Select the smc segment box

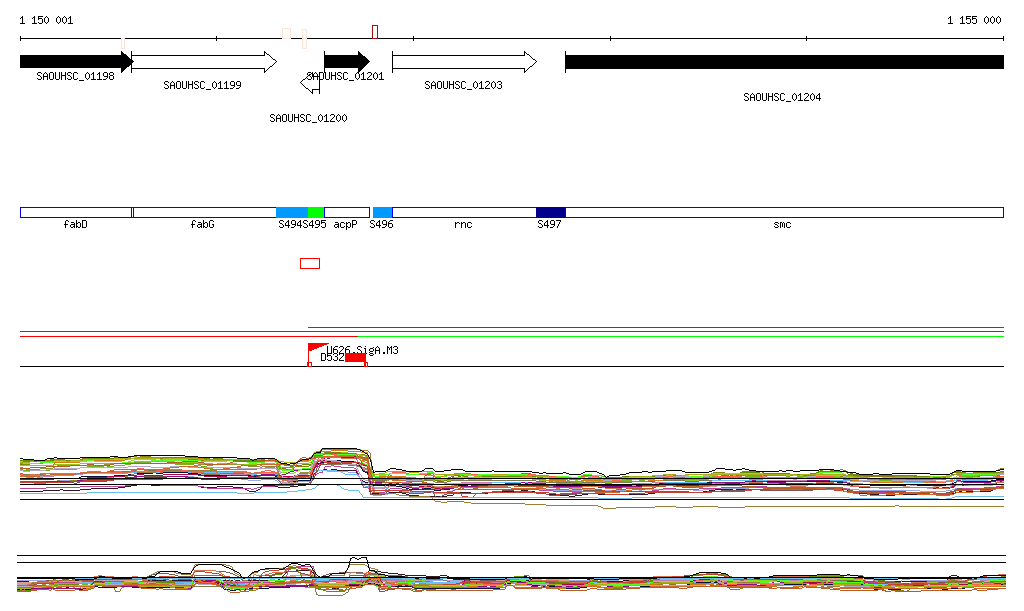point(784,212)
